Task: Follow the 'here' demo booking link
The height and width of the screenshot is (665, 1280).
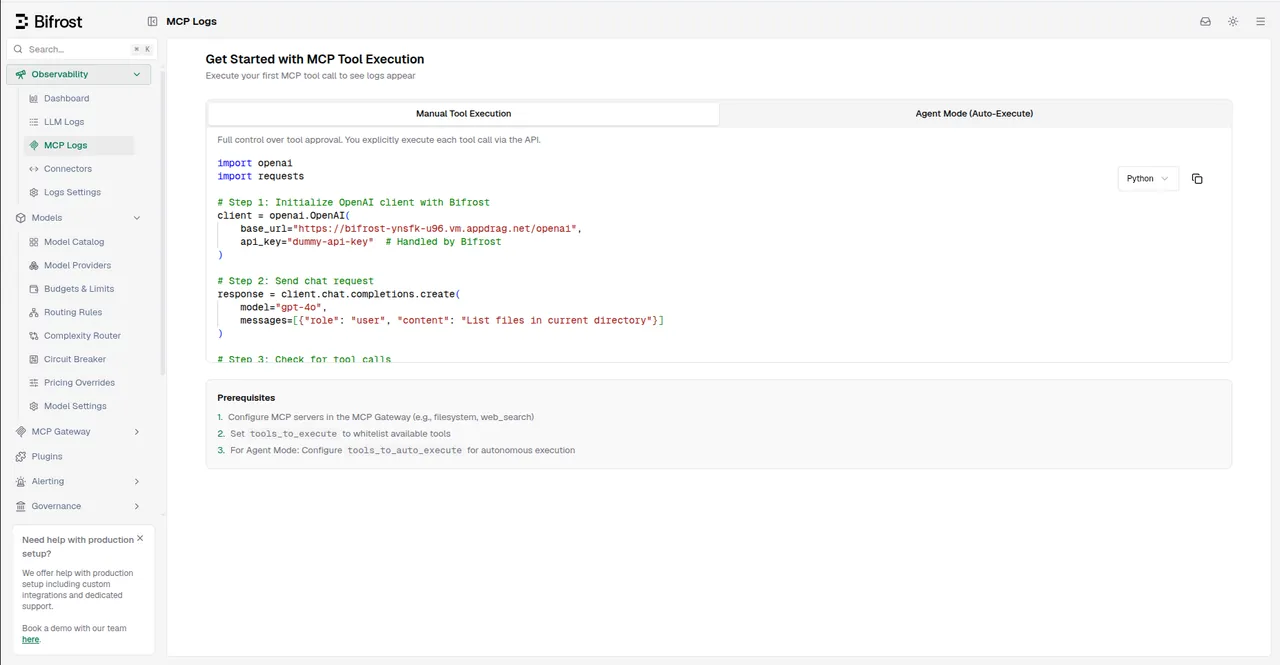Action: 31,640
